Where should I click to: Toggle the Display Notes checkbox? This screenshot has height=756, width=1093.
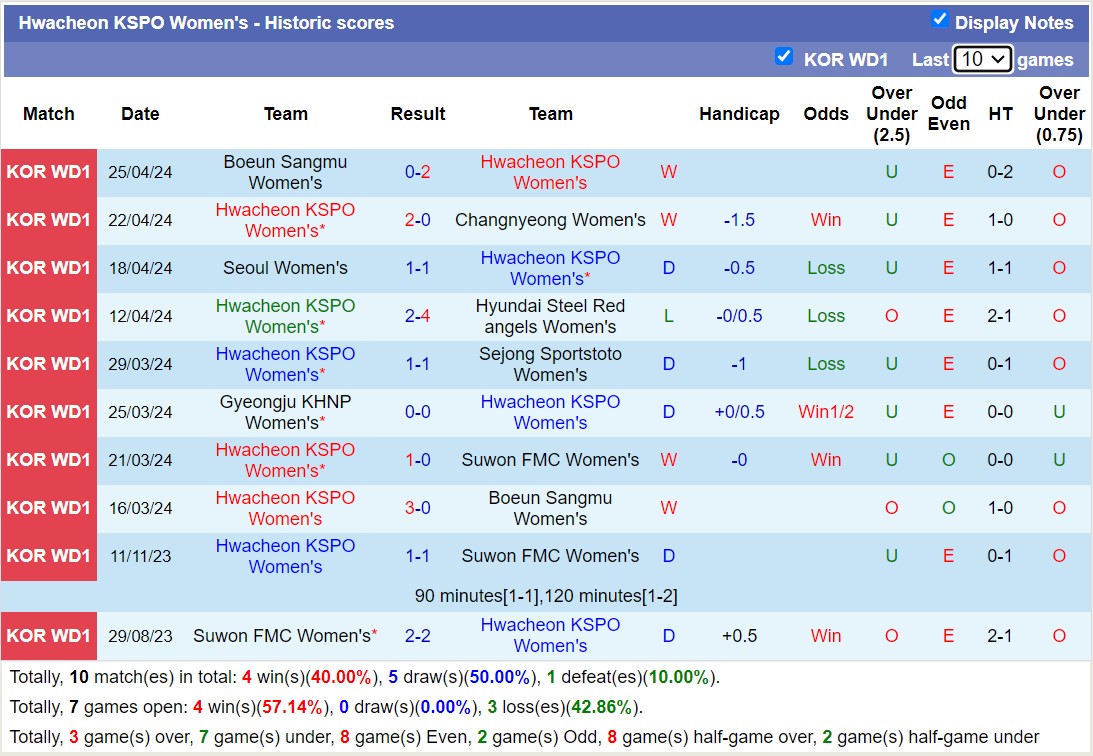click(x=939, y=19)
